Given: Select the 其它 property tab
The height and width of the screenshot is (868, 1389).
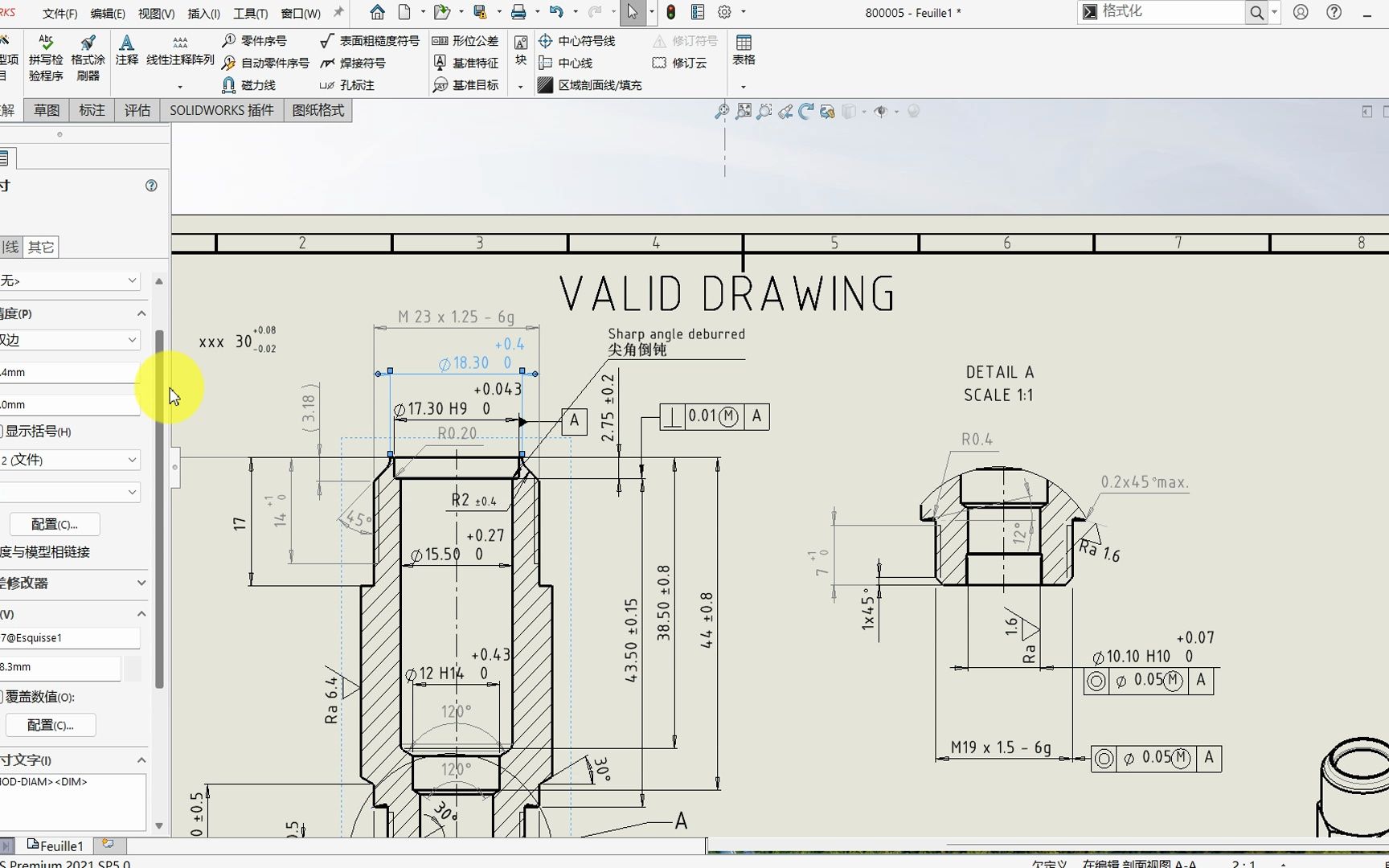Looking at the screenshot, I should (x=41, y=247).
